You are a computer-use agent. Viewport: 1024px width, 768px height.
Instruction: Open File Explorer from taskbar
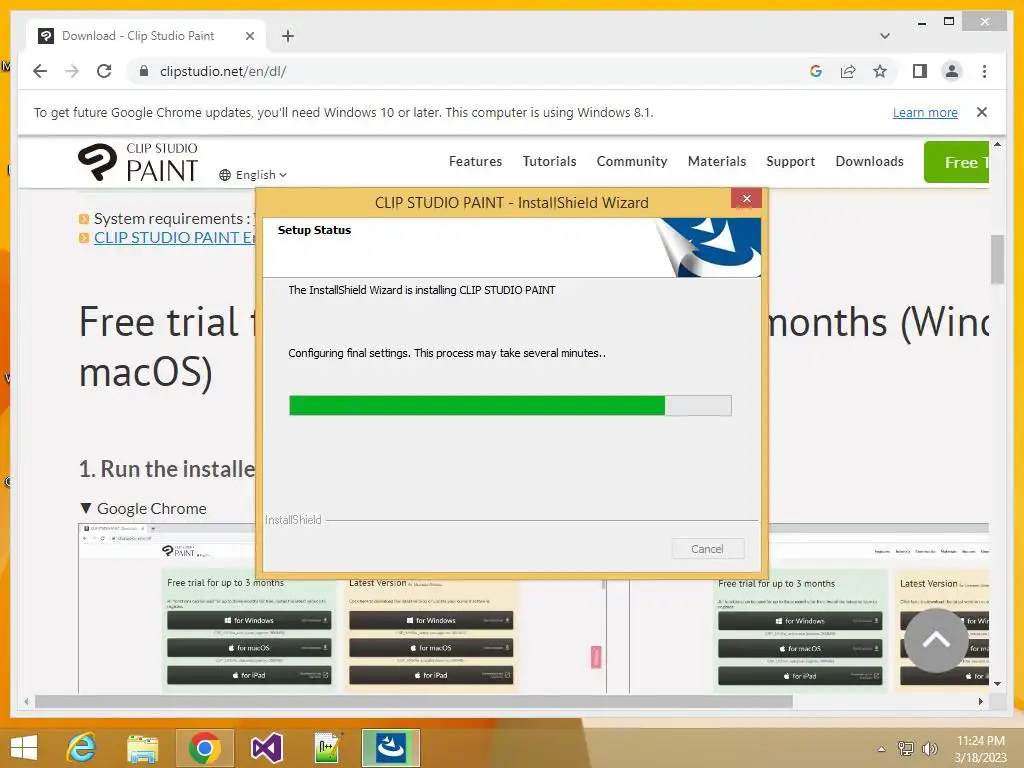tap(142, 748)
